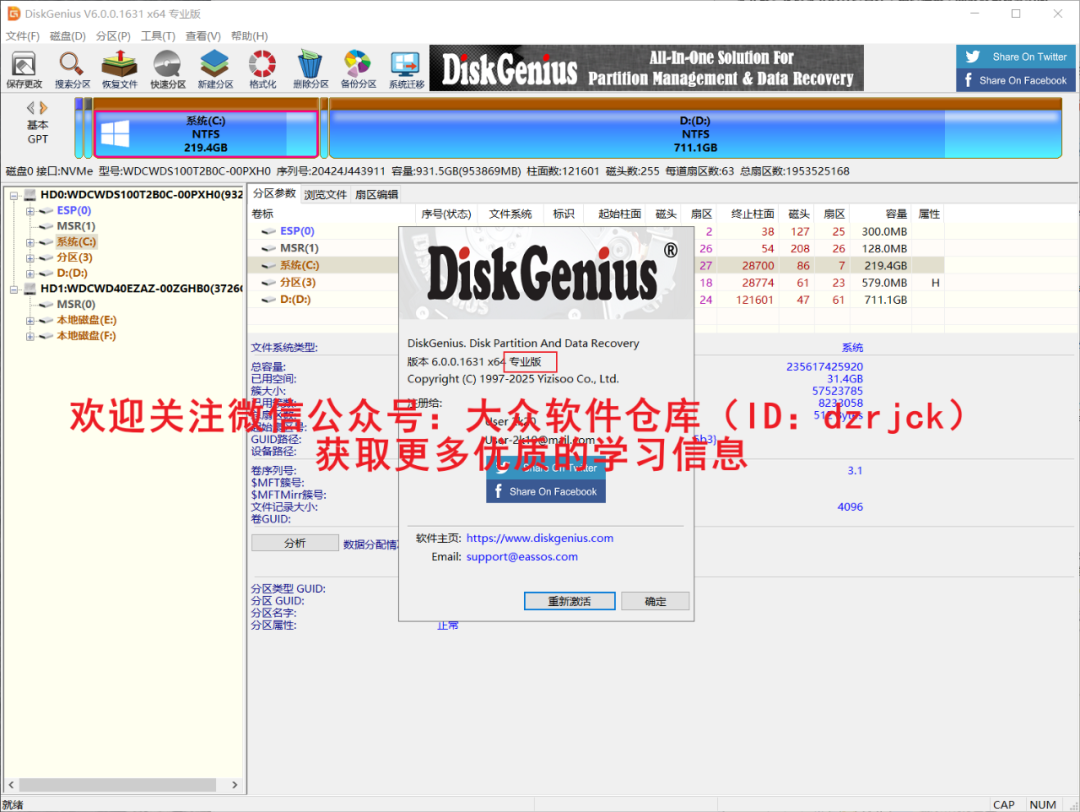This screenshot has height=812, width=1080.
Task: Click the Delete Partition (删除分区) toolbar icon
Action: click(x=310, y=70)
